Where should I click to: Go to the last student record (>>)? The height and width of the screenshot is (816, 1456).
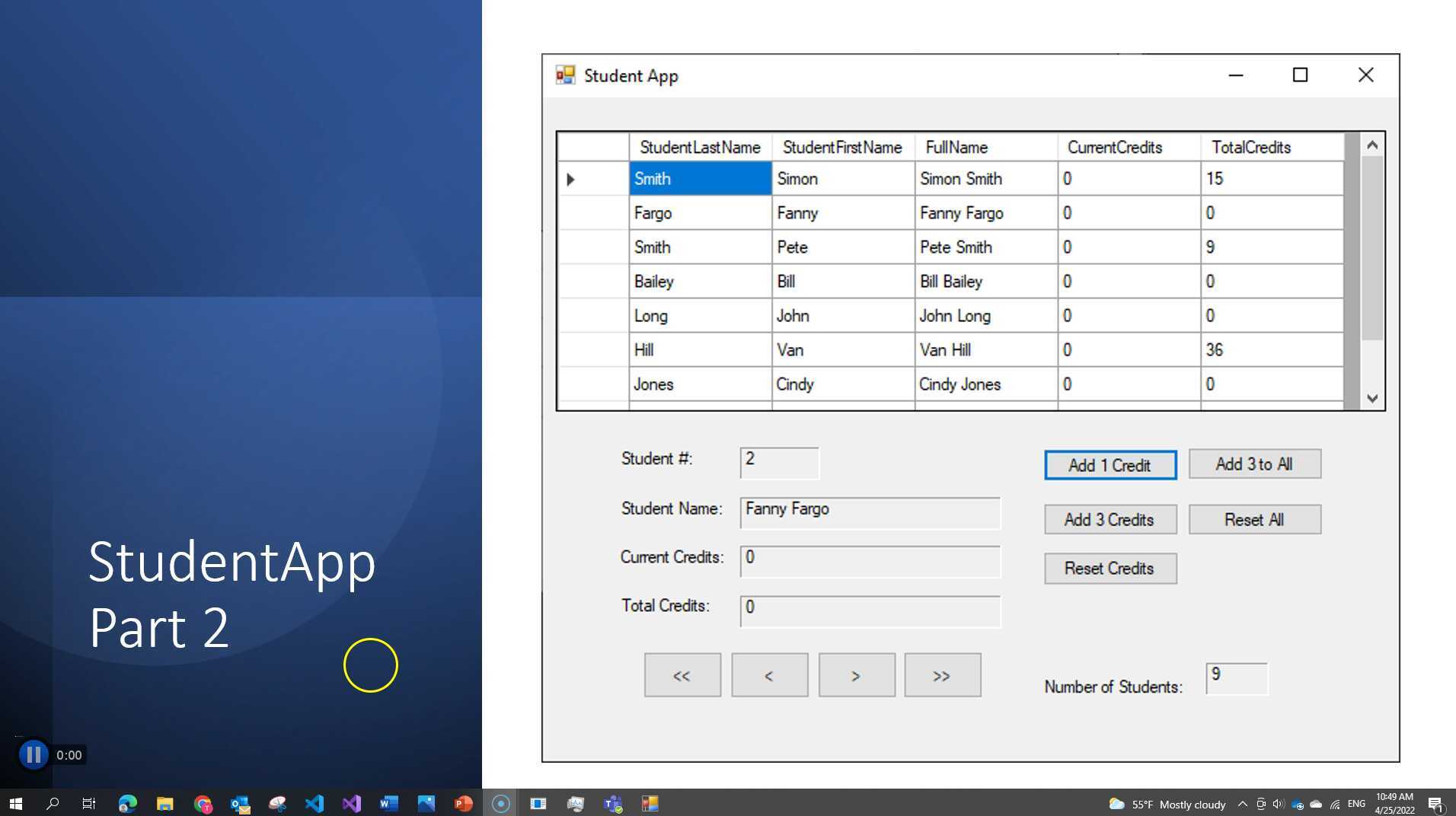pyautogui.click(x=942, y=675)
